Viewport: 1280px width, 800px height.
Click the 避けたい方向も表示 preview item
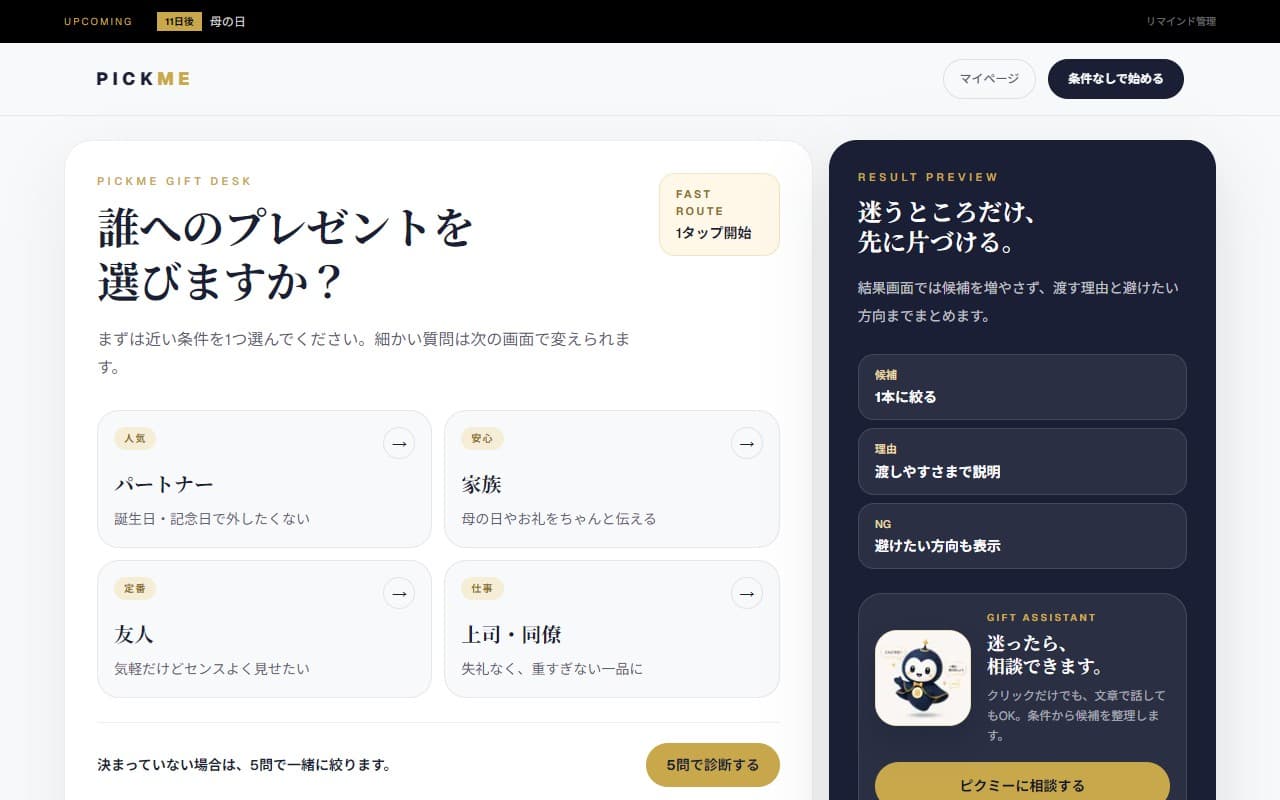[1022, 536]
